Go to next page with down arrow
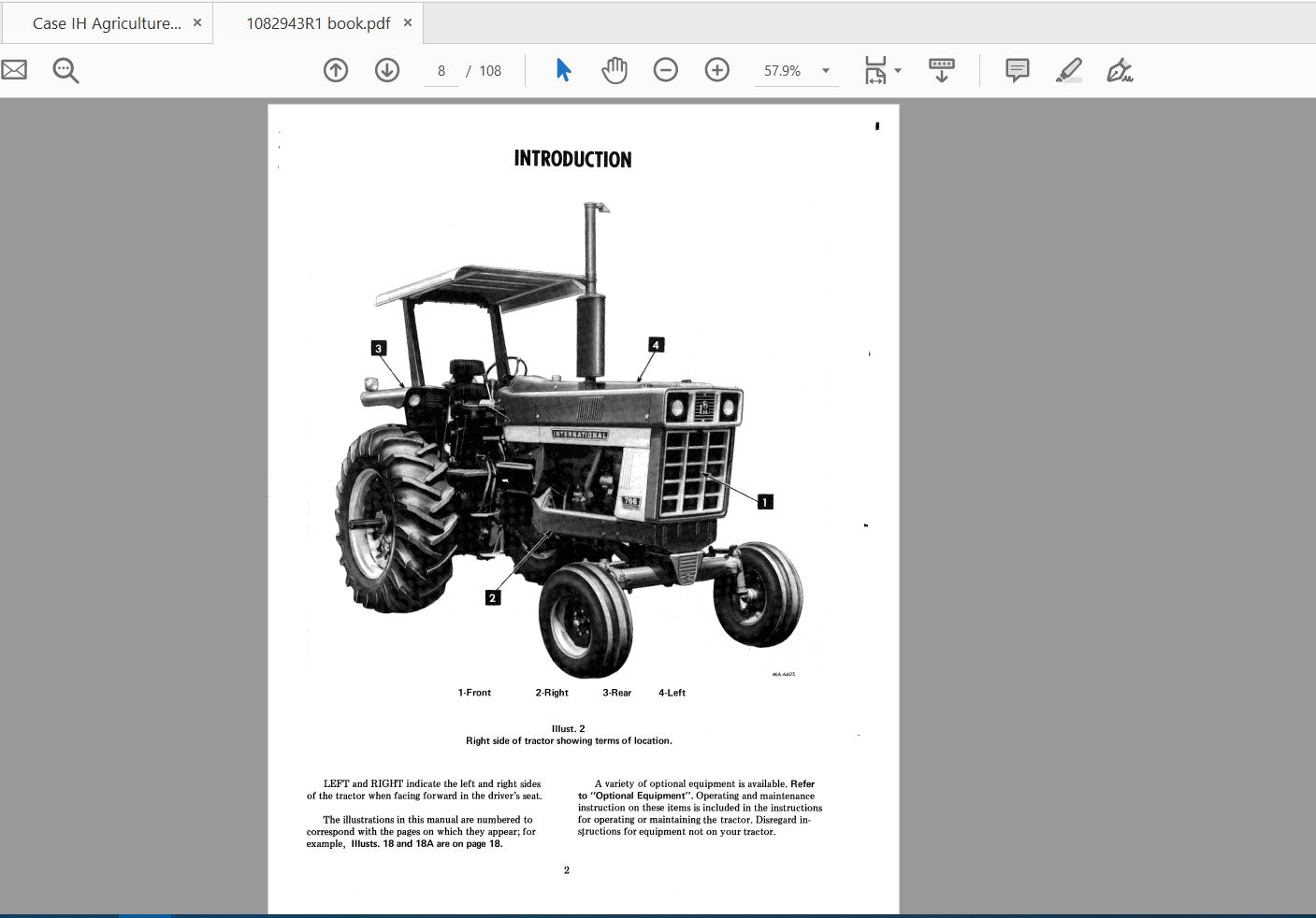 [x=387, y=70]
